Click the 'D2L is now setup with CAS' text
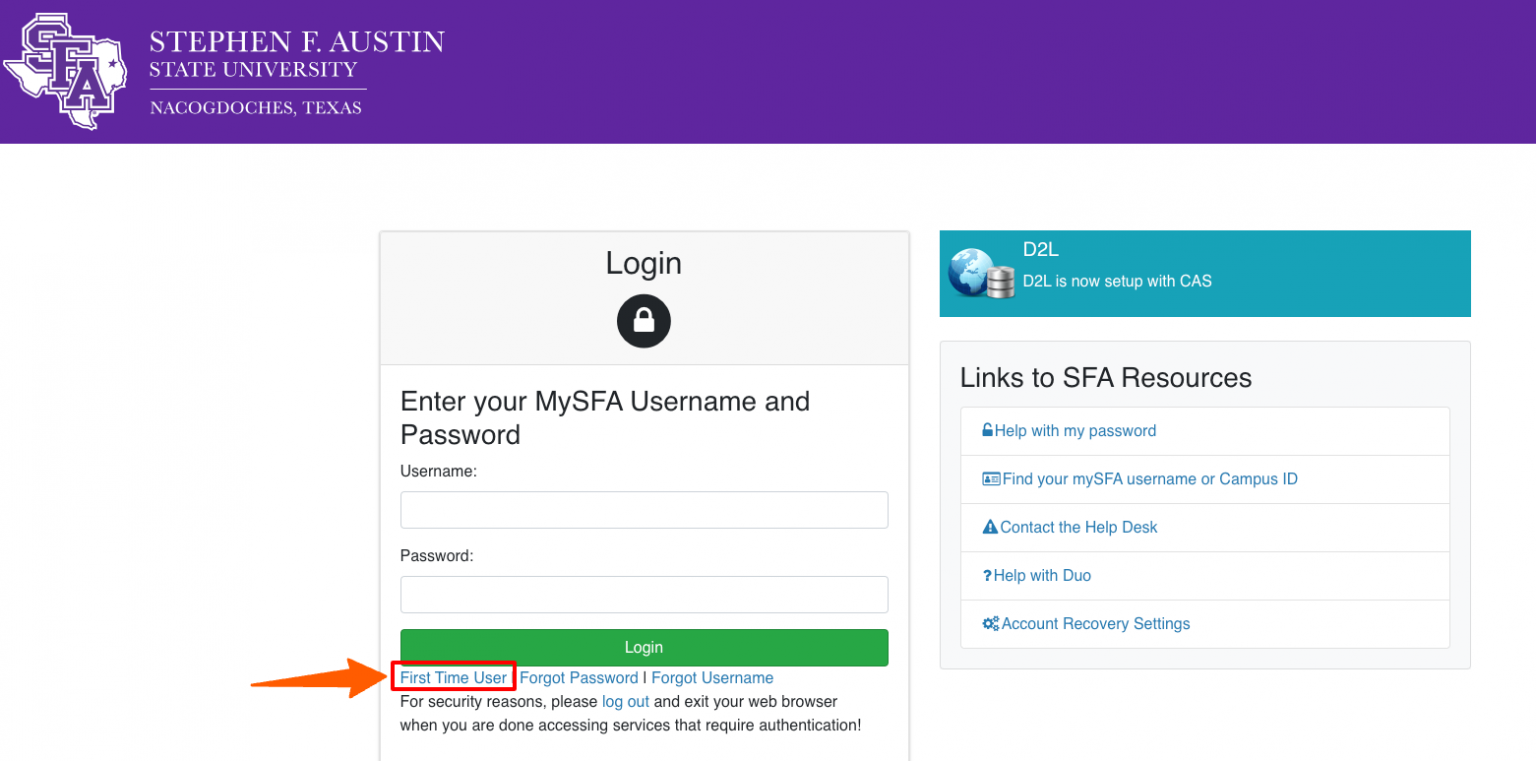The image size is (1536, 761). (x=1117, y=282)
